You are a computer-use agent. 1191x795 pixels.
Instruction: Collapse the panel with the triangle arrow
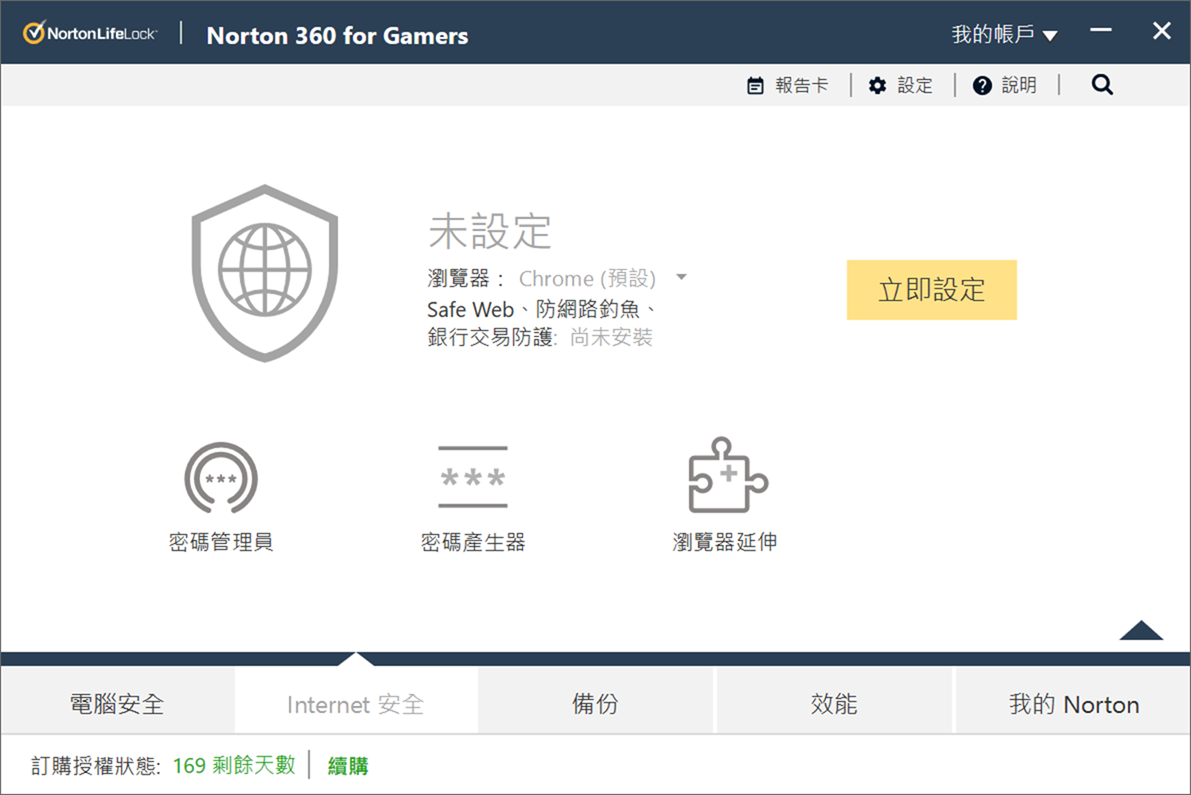click(1141, 630)
